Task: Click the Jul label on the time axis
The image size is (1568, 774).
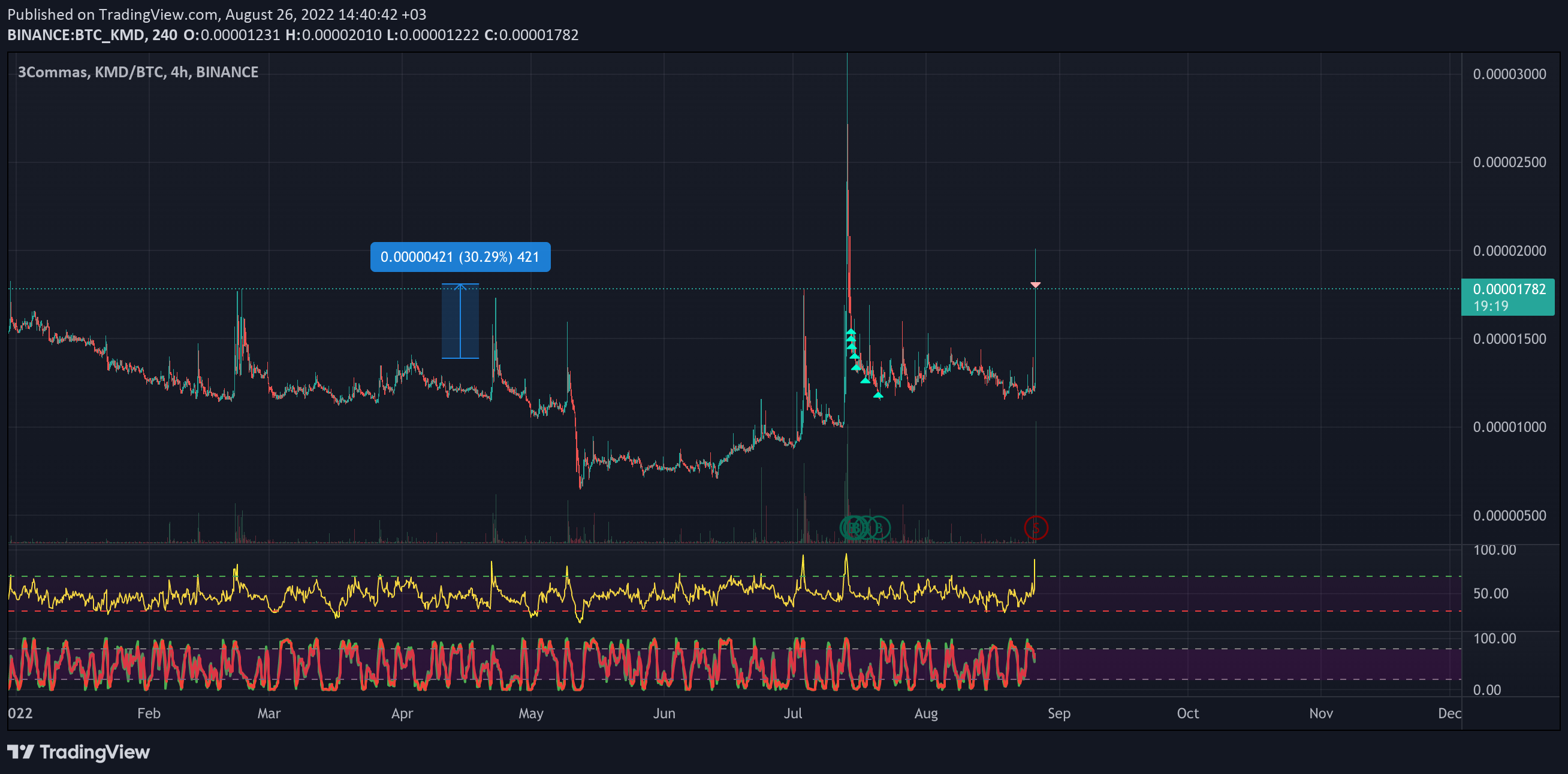Action: [792, 713]
